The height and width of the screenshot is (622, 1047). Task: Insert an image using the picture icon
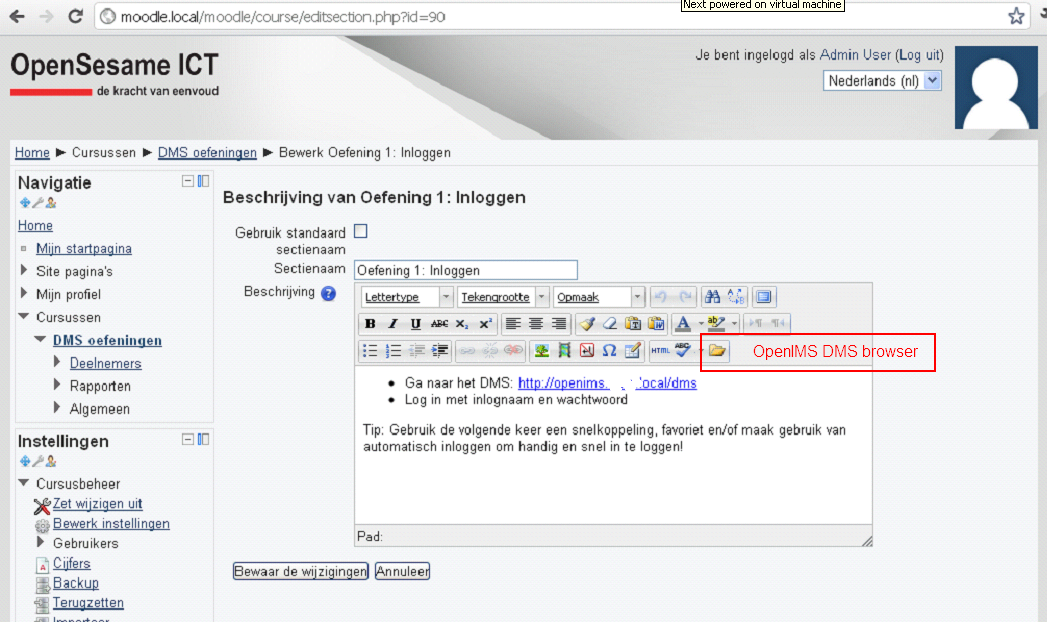coord(542,351)
